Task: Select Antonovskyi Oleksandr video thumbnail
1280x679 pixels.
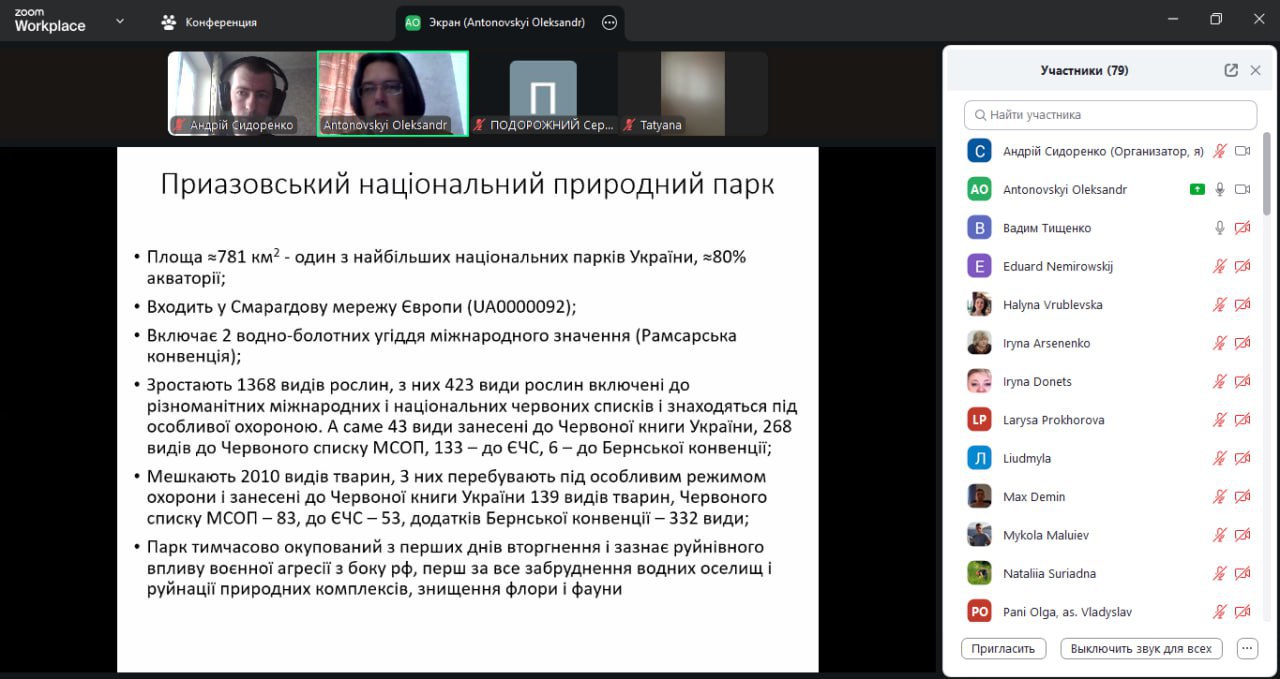Action: coord(393,93)
